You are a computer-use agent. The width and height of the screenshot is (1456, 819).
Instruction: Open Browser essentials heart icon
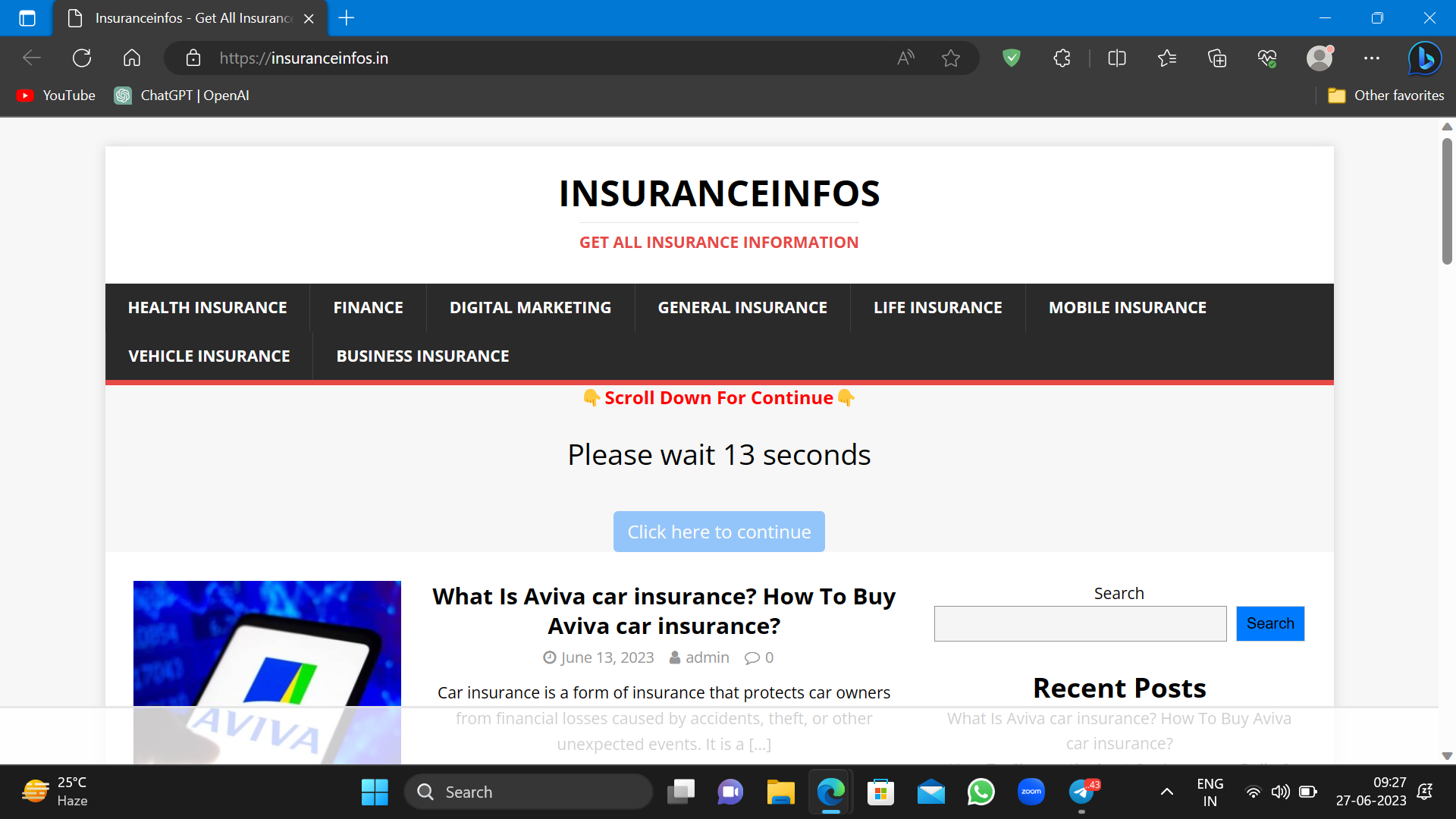click(x=1267, y=58)
